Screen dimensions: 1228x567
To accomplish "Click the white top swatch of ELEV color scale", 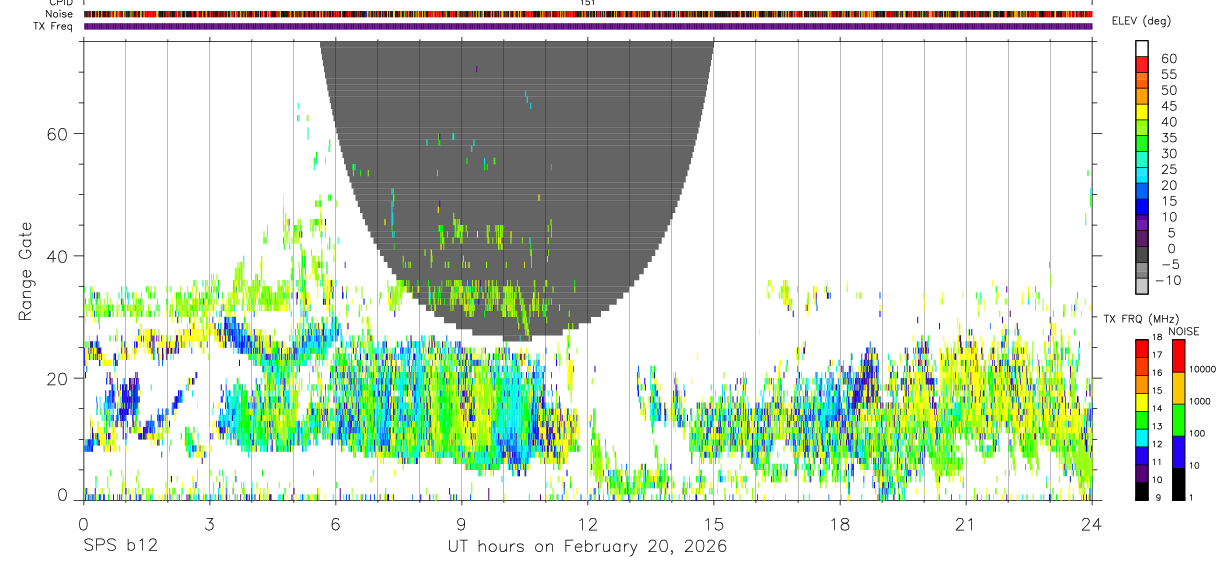I will 1142,47.
